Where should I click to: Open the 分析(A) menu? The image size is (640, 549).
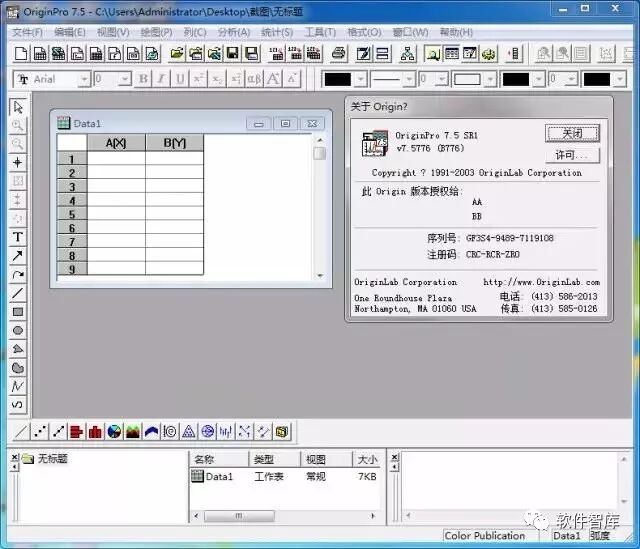point(233,32)
